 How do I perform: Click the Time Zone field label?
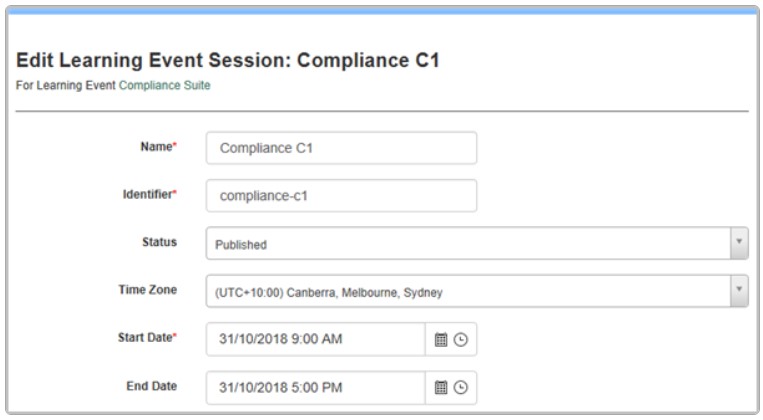pos(147,290)
